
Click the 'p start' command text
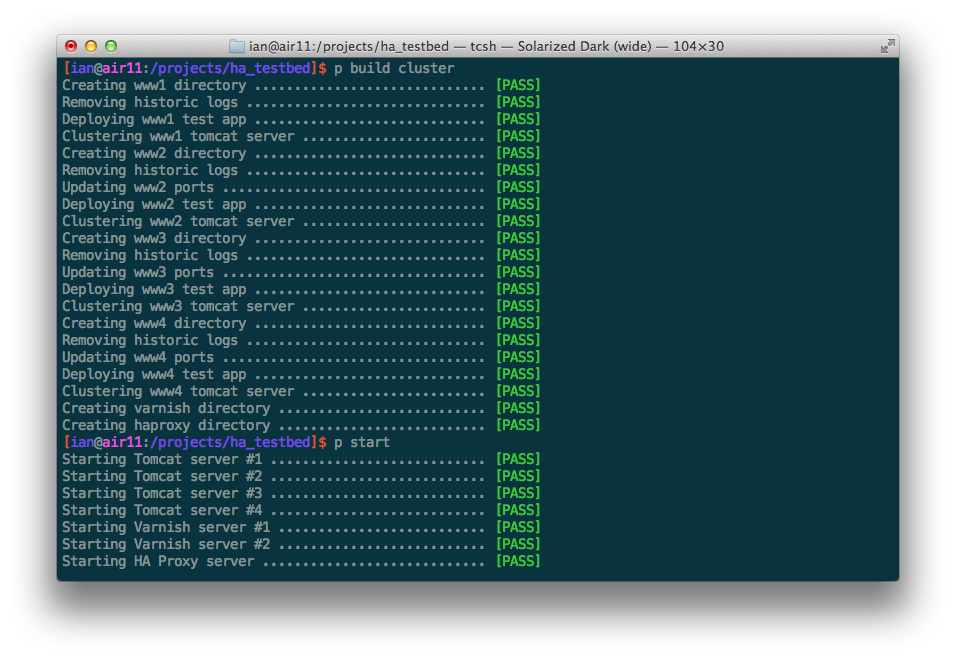pyautogui.click(x=362, y=442)
